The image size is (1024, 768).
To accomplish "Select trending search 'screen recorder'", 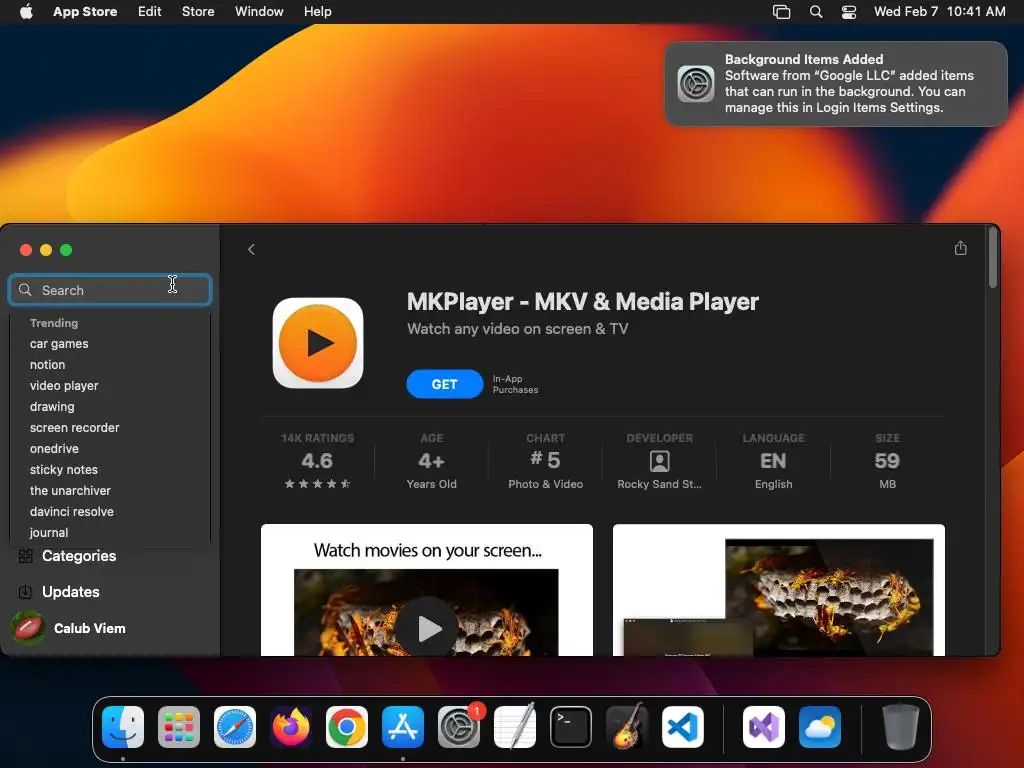I will pyautogui.click(x=74, y=427).
